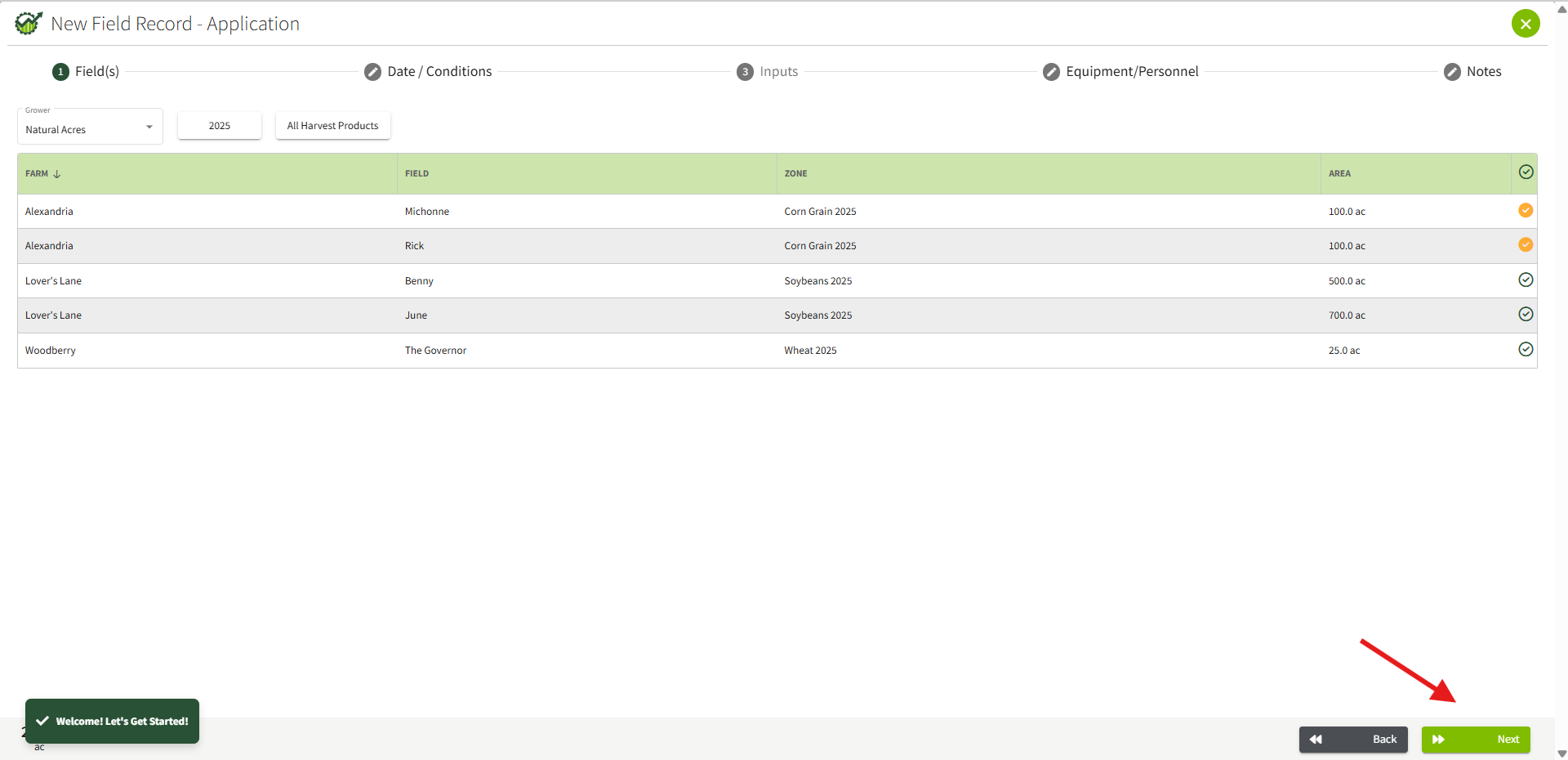1568x760 pixels.
Task: Open the Field(s) step
Action: (x=86, y=72)
